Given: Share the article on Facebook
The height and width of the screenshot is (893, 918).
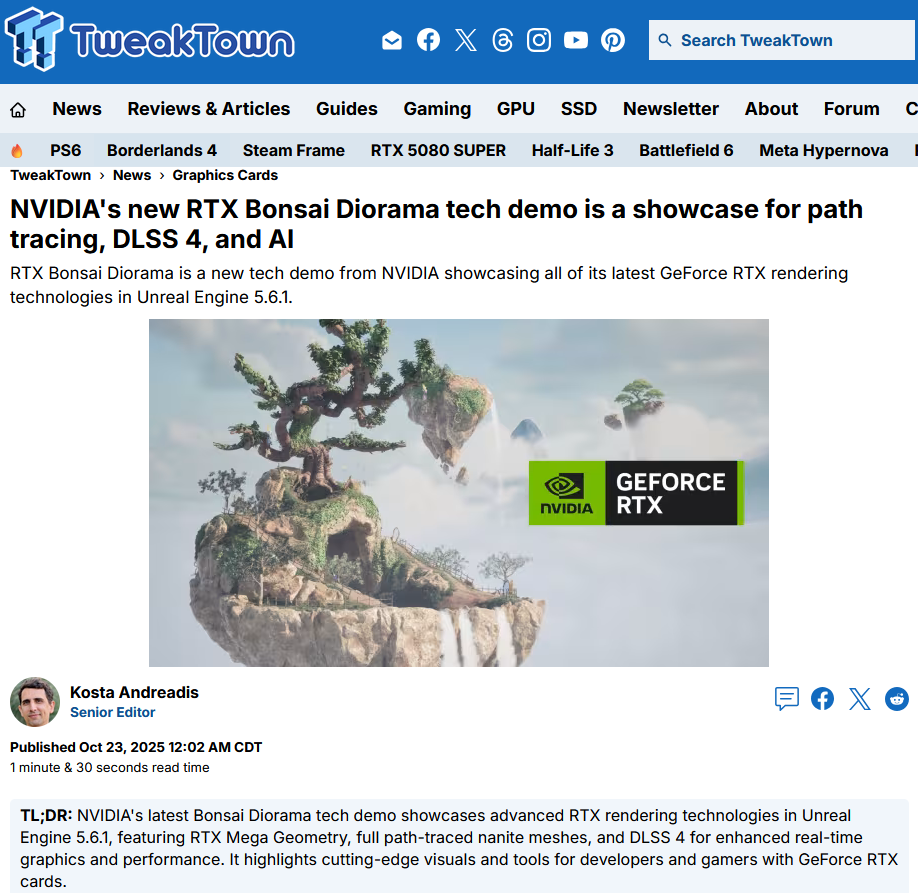Looking at the screenshot, I should 823,699.
